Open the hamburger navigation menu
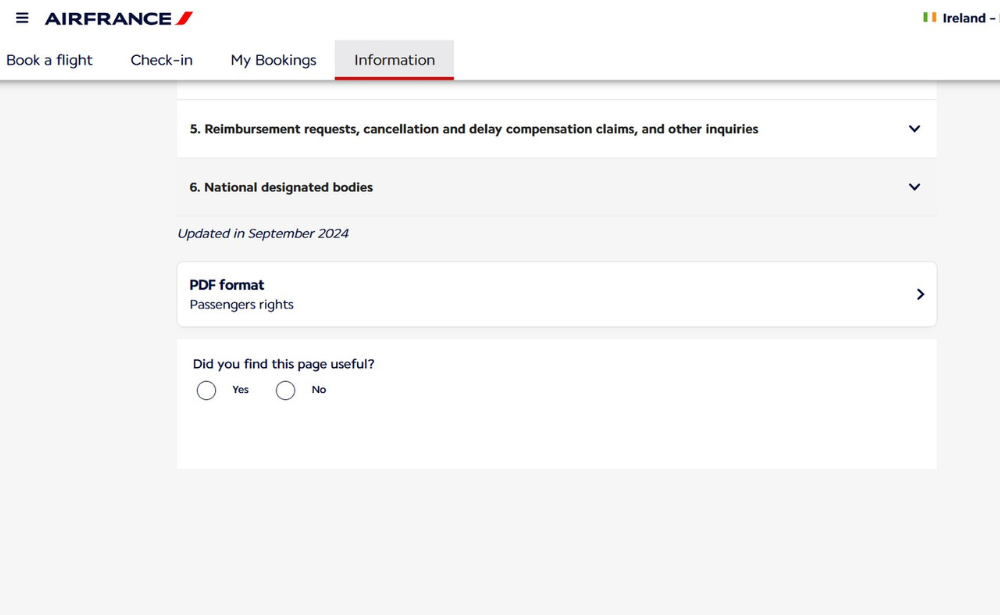This screenshot has height=615, width=1000. tap(21, 17)
